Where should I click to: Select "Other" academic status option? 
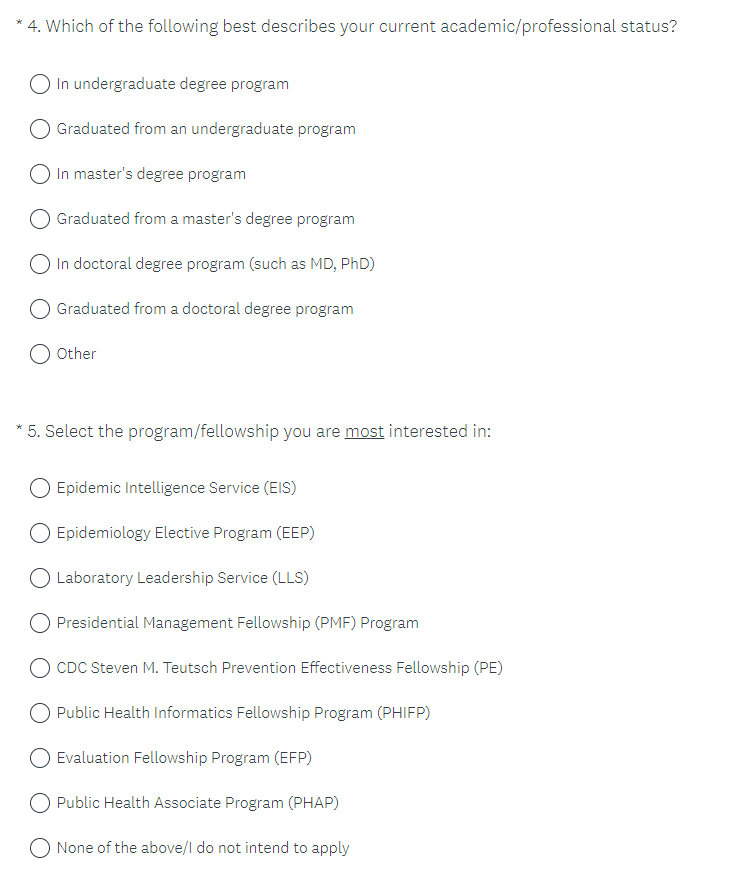click(41, 354)
